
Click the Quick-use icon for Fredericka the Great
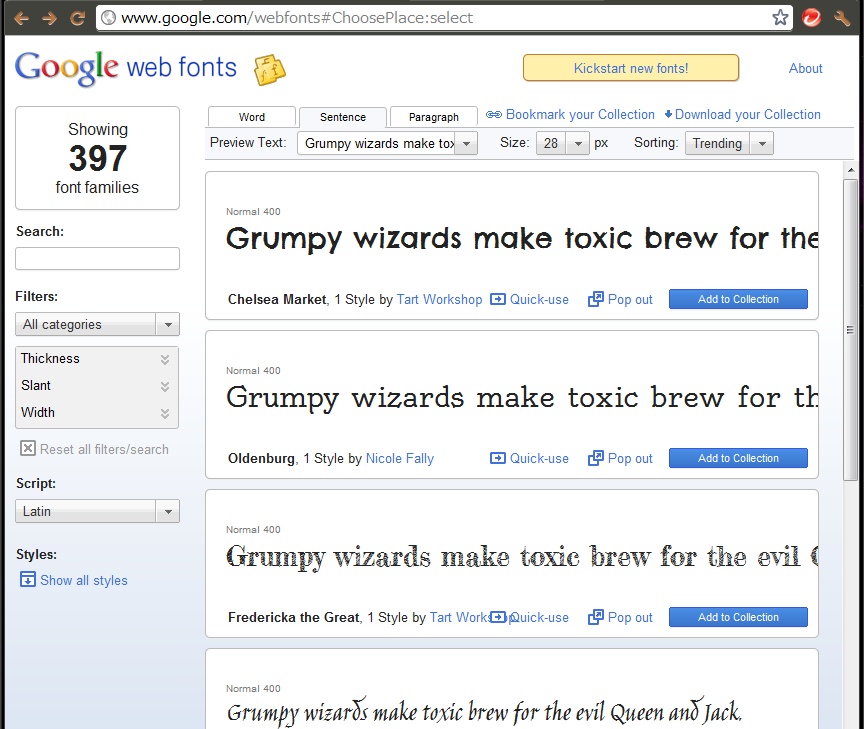tap(498, 617)
